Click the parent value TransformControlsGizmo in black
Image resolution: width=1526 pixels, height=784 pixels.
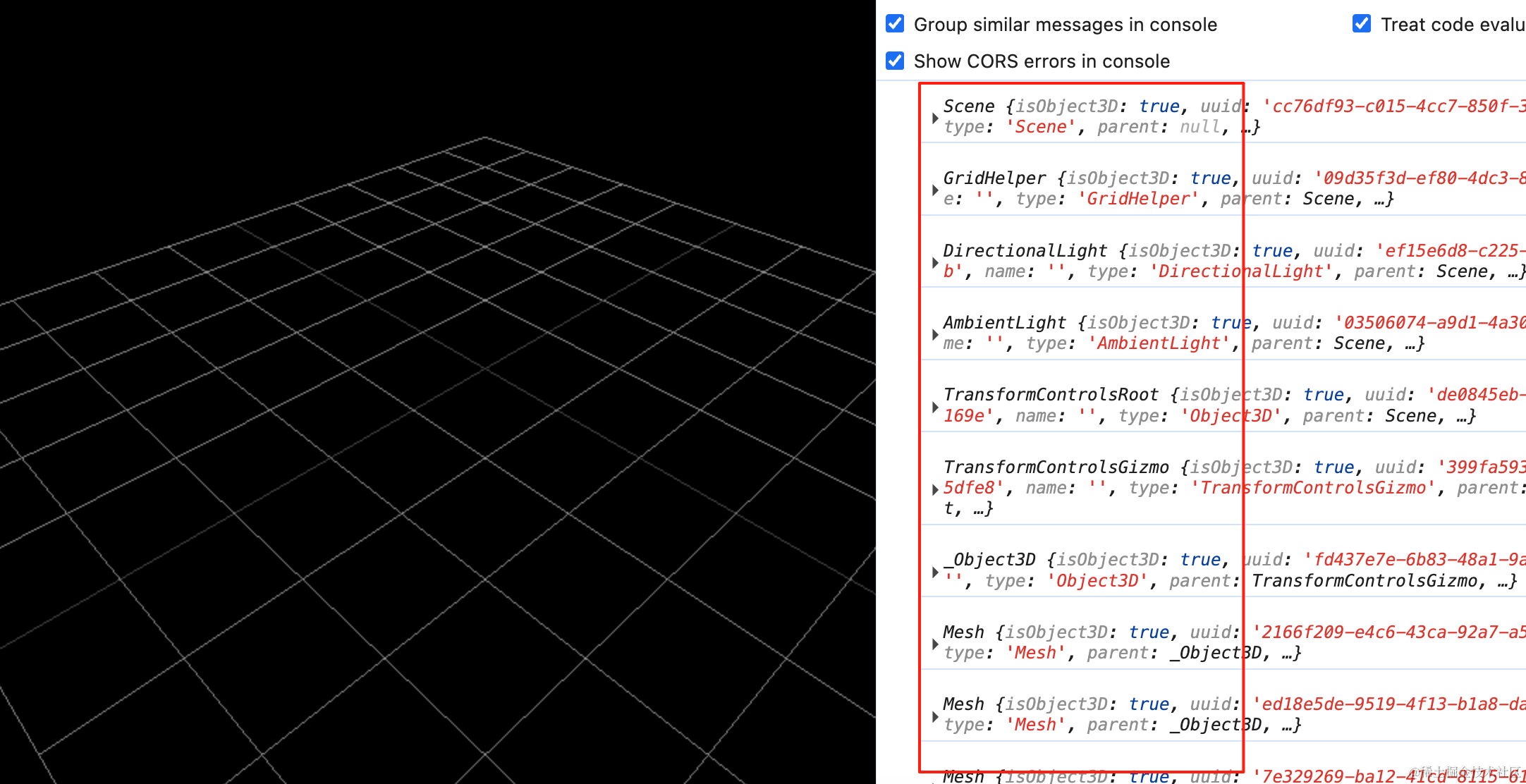(x=1364, y=581)
